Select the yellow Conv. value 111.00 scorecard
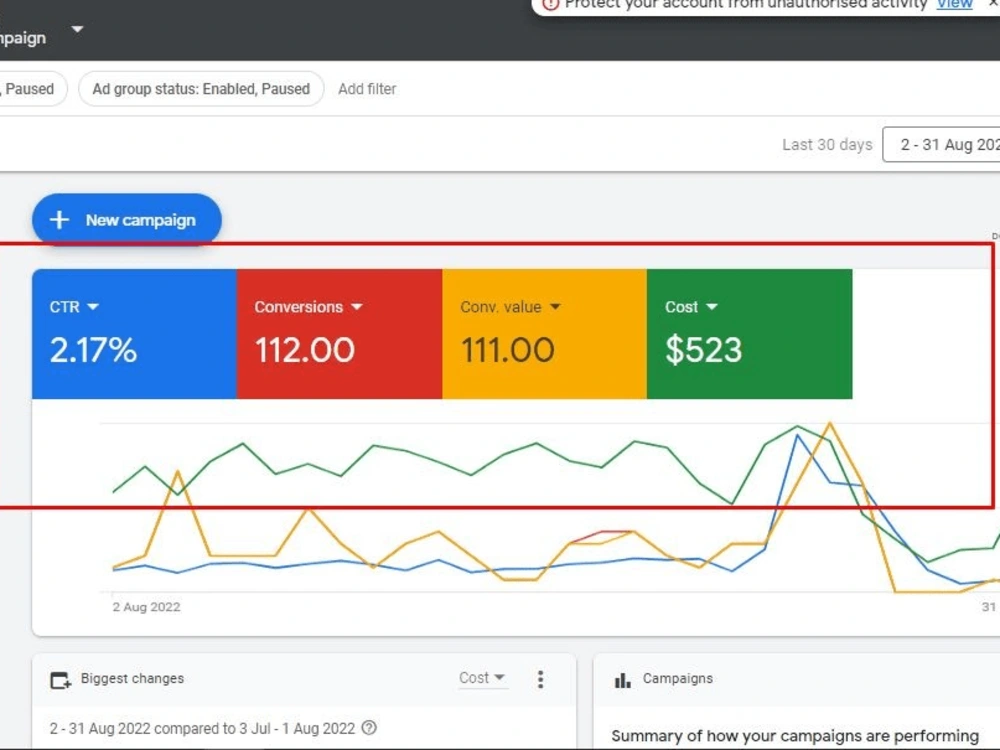The height and width of the screenshot is (750, 1000). 544,334
